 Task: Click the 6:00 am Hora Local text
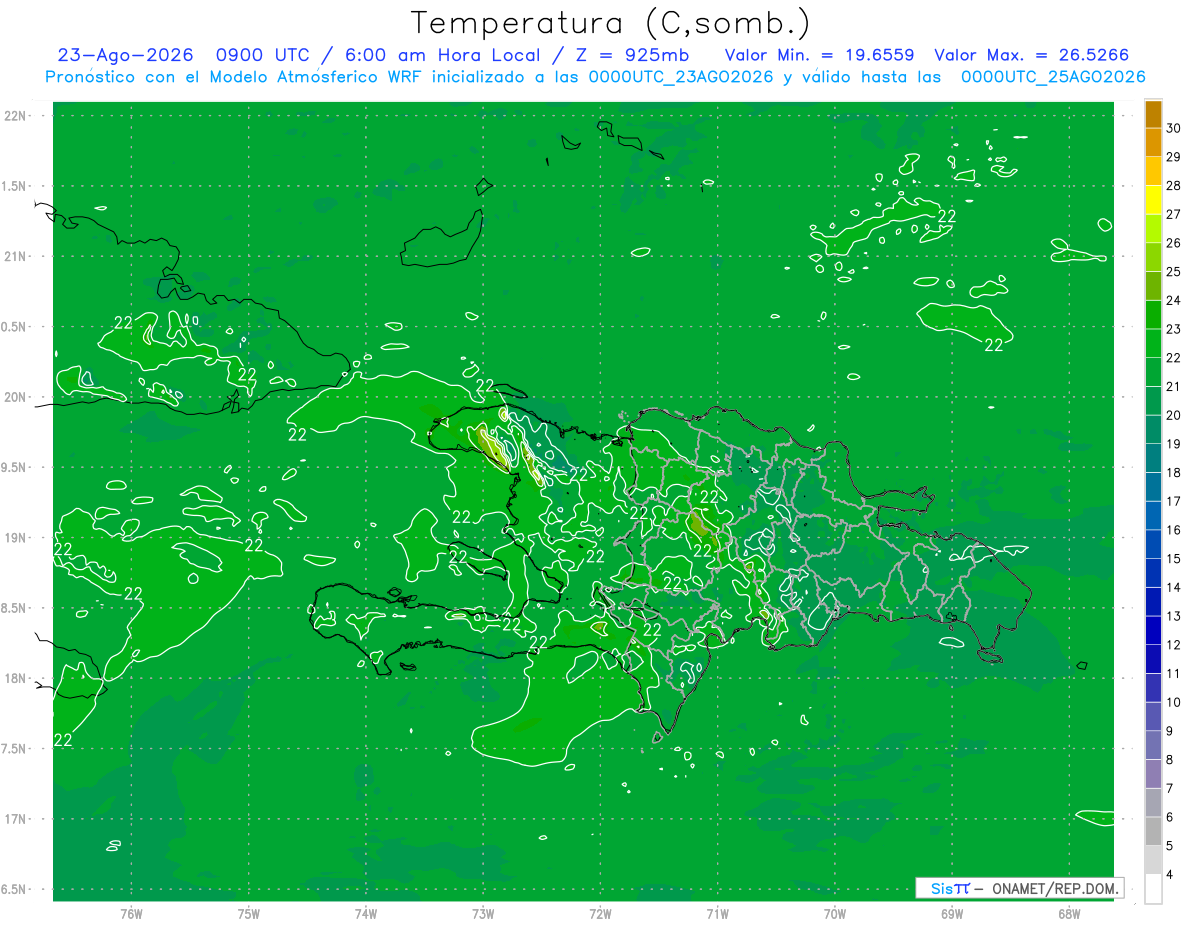pos(440,56)
